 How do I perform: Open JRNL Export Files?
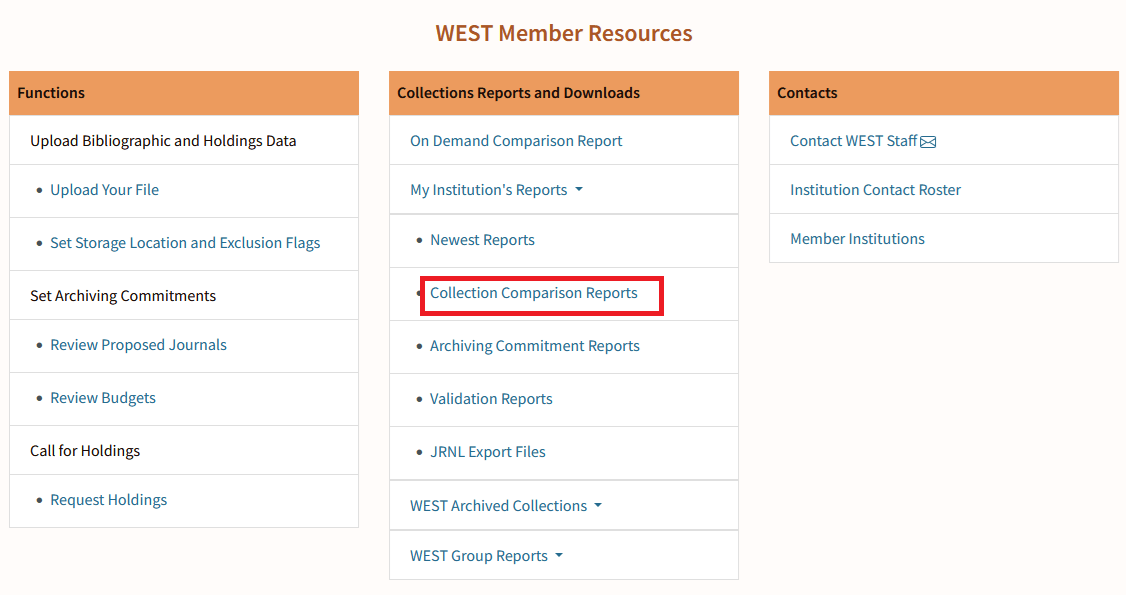(x=488, y=452)
